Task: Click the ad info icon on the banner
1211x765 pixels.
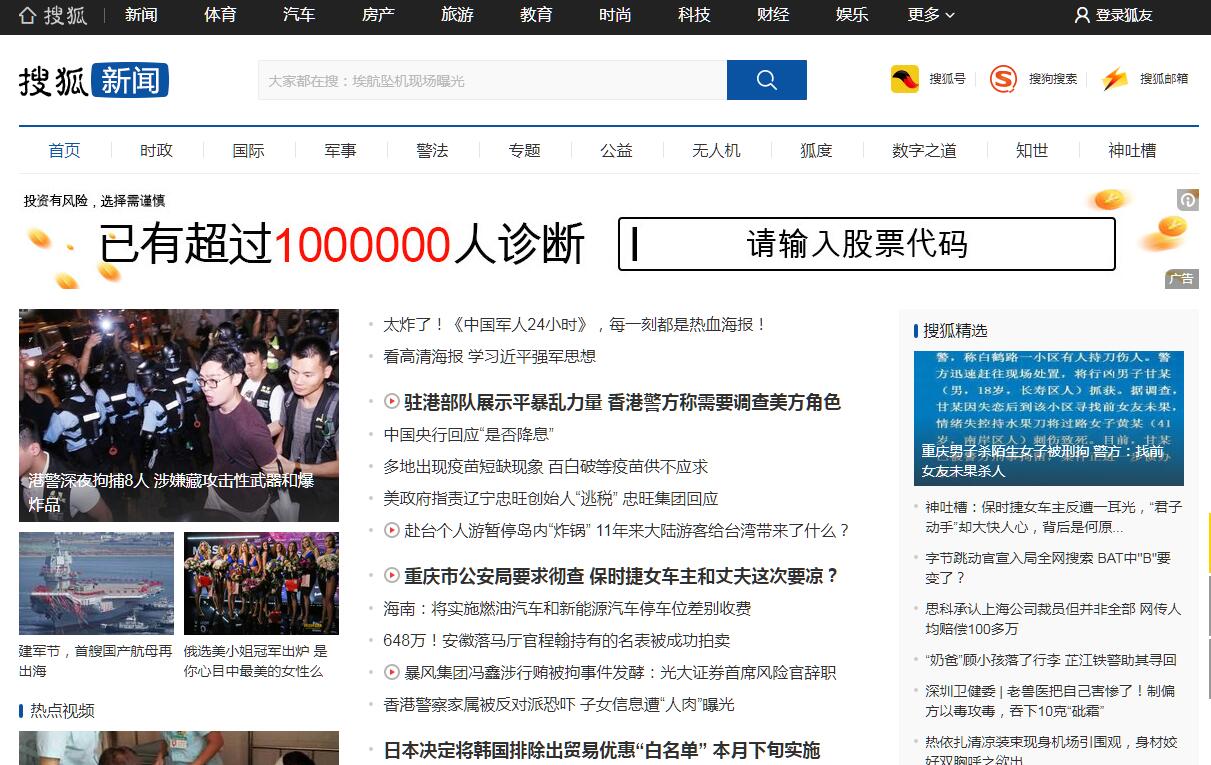Action: [1187, 200]
